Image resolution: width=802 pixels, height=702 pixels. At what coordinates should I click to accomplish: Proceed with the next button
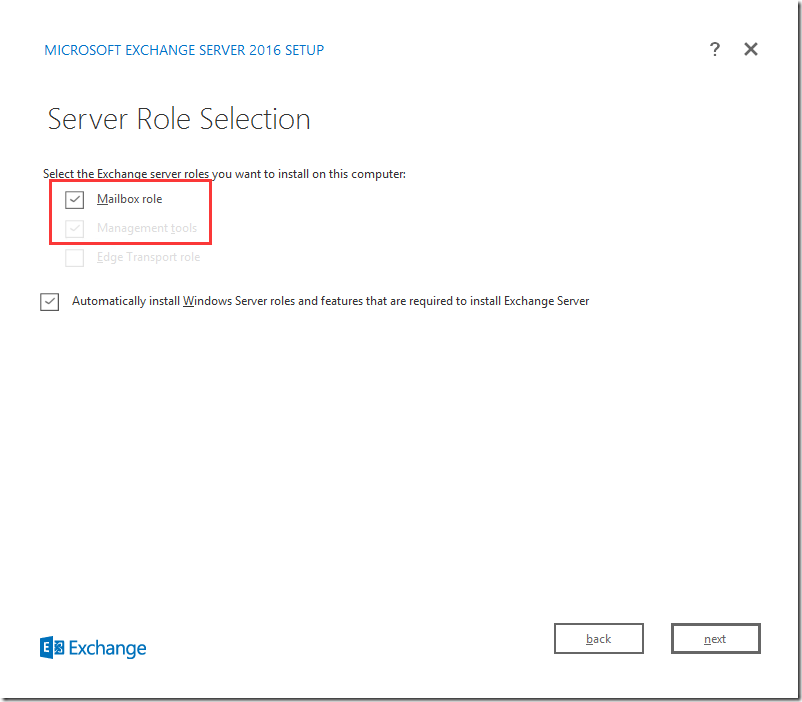pos(715,639)
